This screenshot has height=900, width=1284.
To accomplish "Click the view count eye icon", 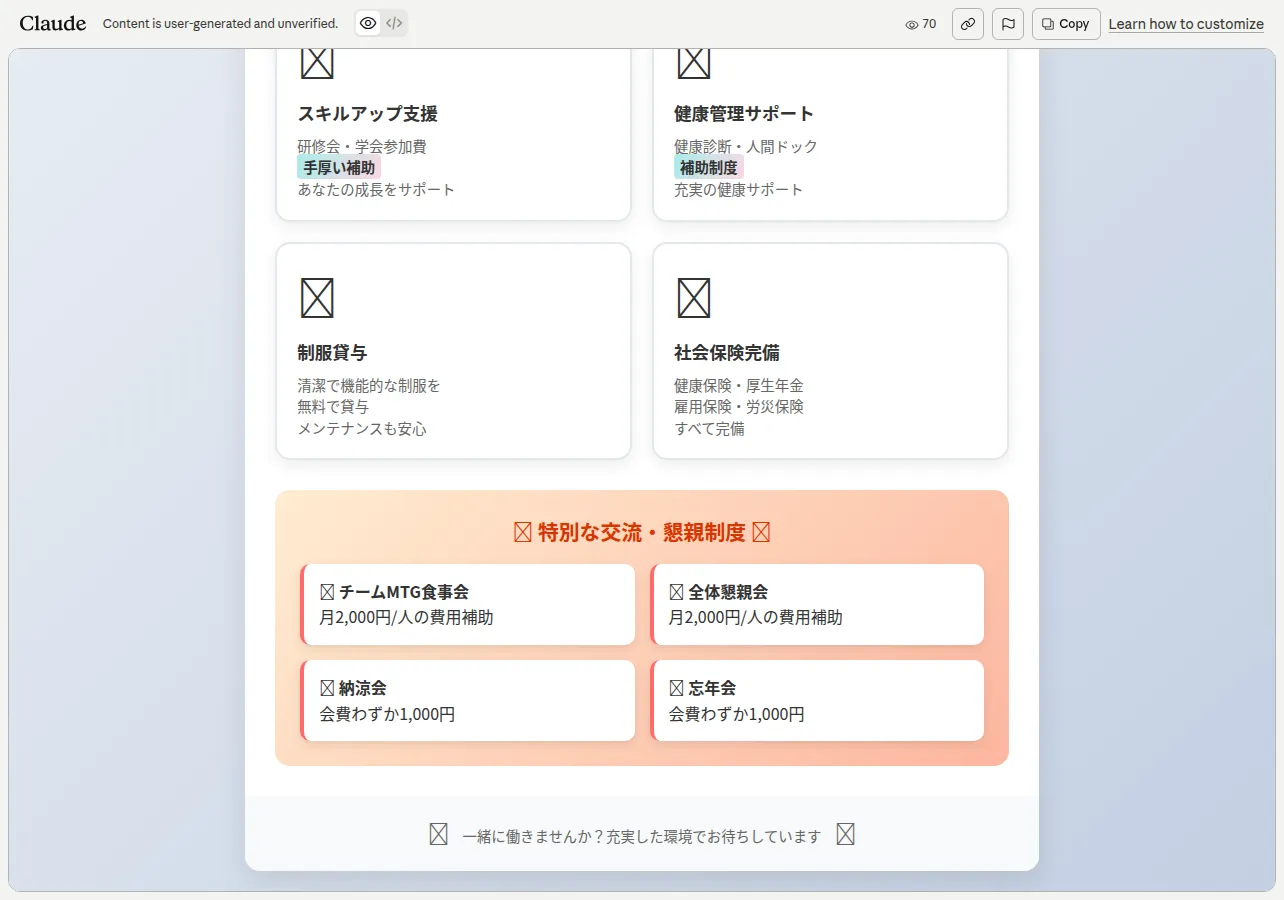I will (911, 24).
